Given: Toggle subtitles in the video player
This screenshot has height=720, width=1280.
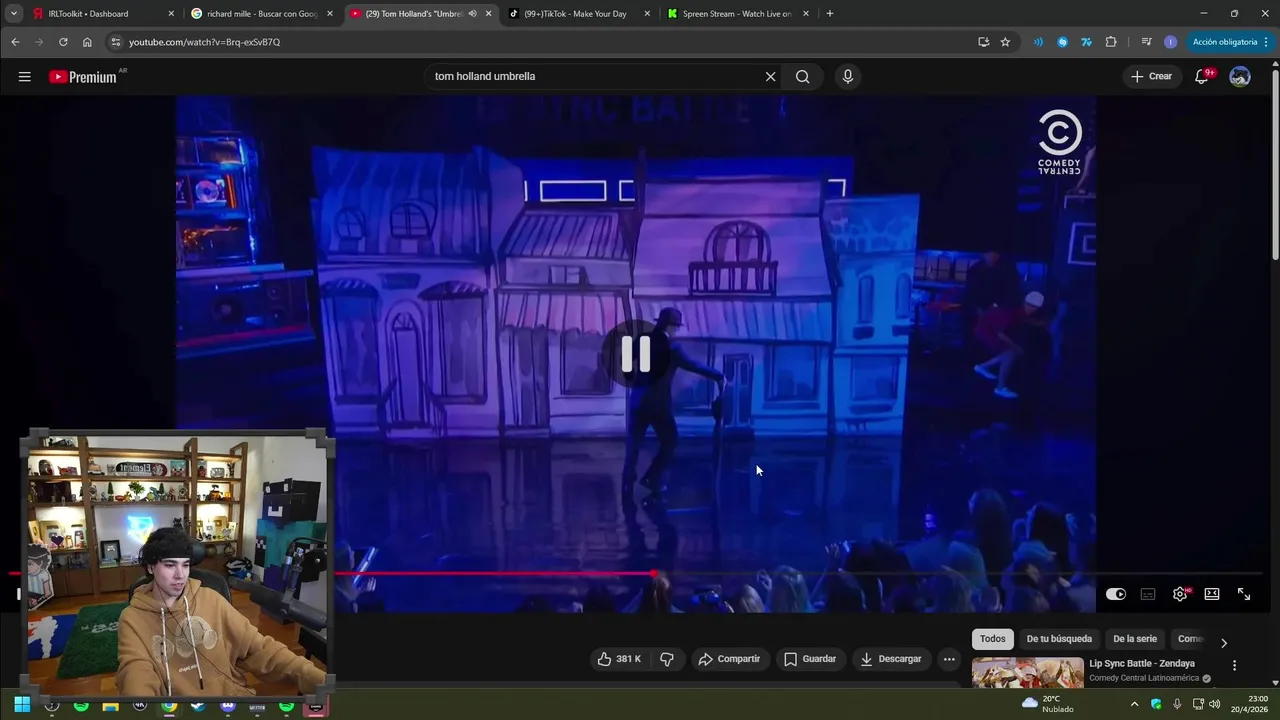Looking at the screenshot, I should [x=1148, y=594].
